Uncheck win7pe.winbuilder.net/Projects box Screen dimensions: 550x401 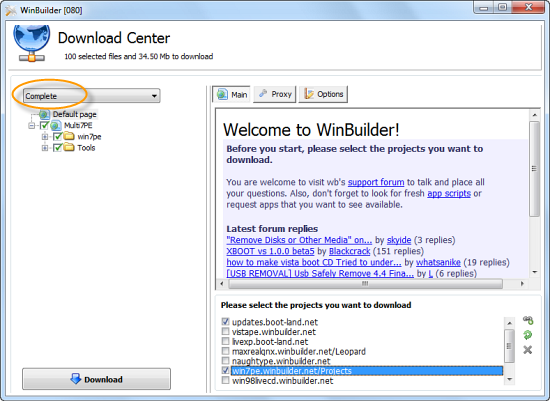(x=226, y=370)
